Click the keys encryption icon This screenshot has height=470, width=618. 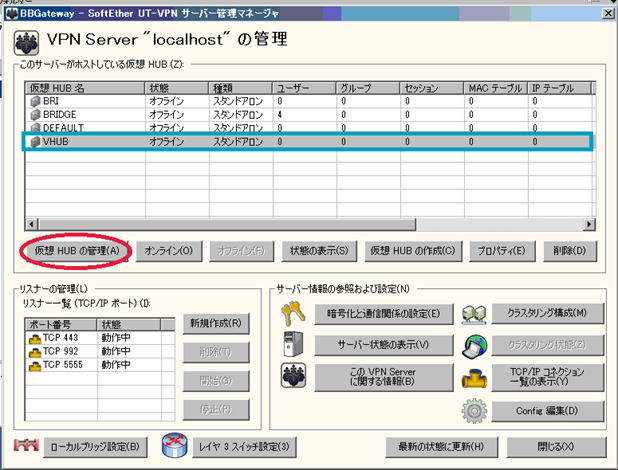293,313
